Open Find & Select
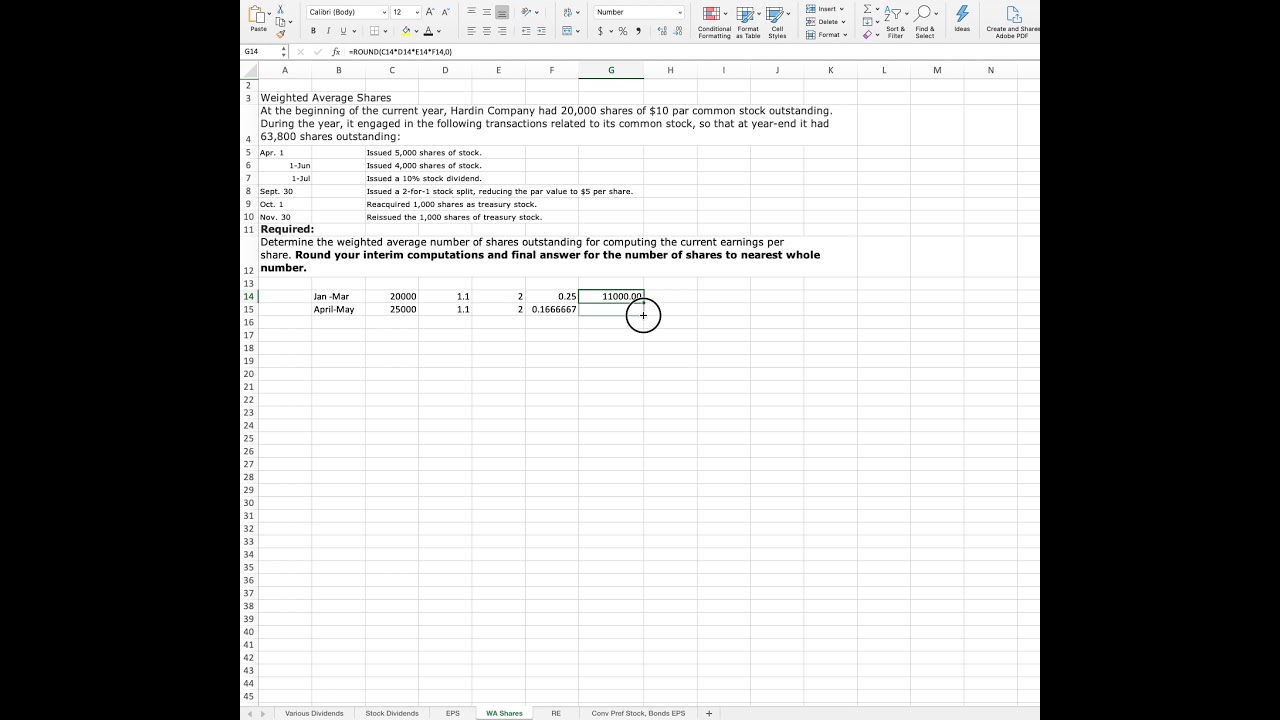1280x720 pixels. tap(925, 22)
